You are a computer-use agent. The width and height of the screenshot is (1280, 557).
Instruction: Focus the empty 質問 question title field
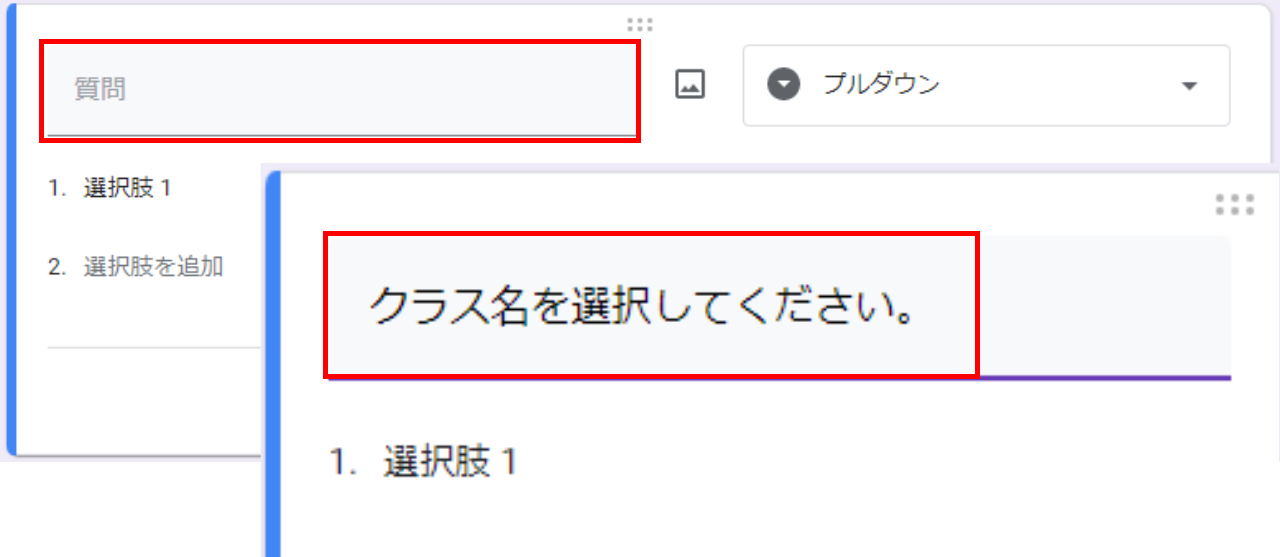[x=340, y=90]
